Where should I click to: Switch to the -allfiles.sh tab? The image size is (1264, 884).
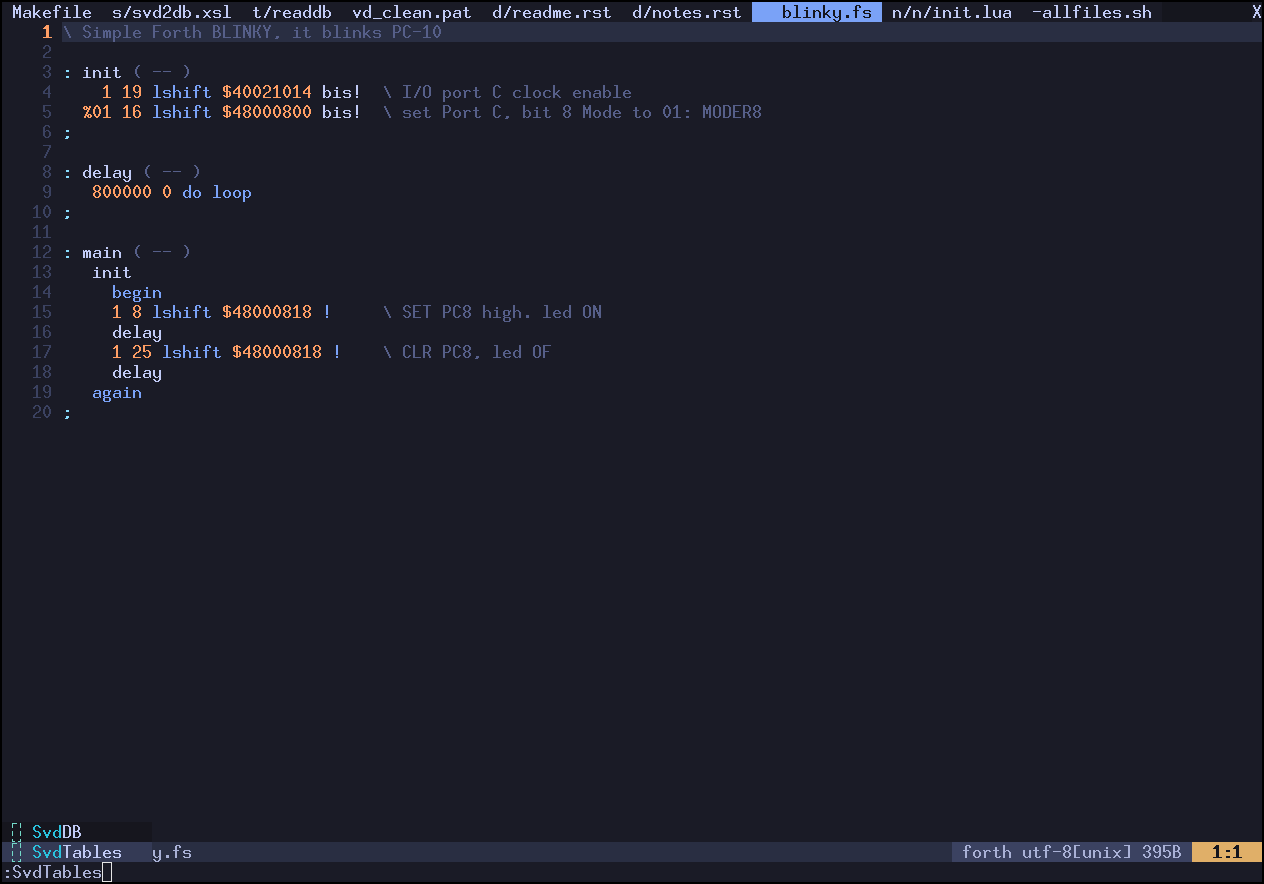1091,13
